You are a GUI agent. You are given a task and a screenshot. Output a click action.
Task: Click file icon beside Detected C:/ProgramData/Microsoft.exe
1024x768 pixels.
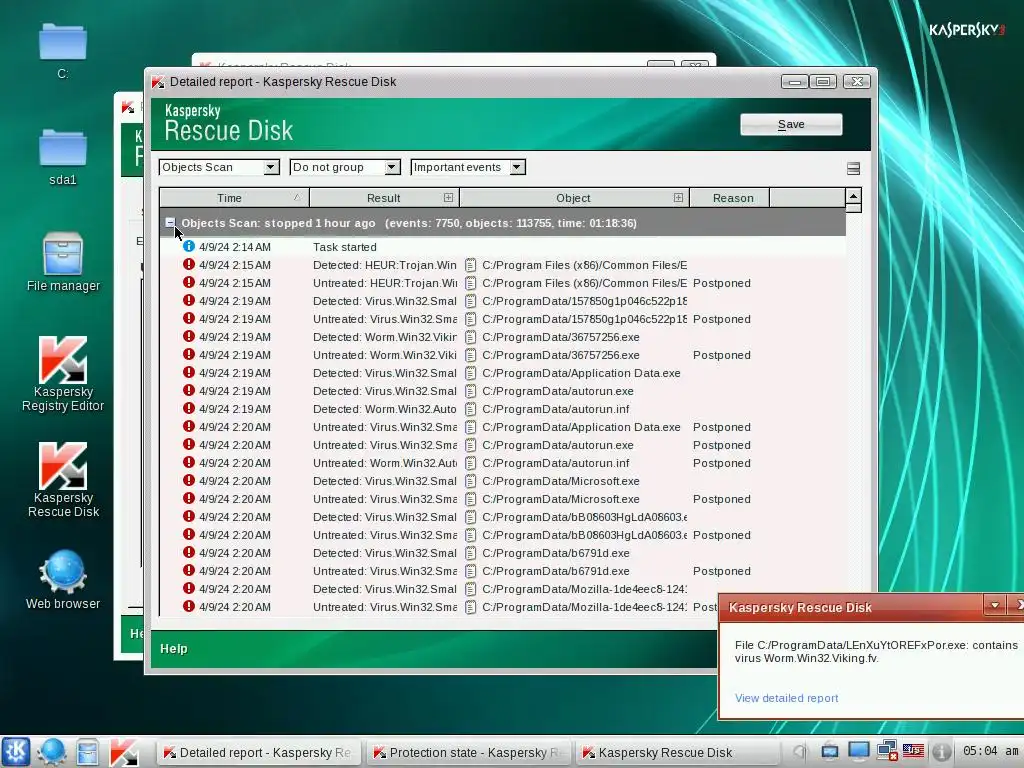tap(470, 481)
